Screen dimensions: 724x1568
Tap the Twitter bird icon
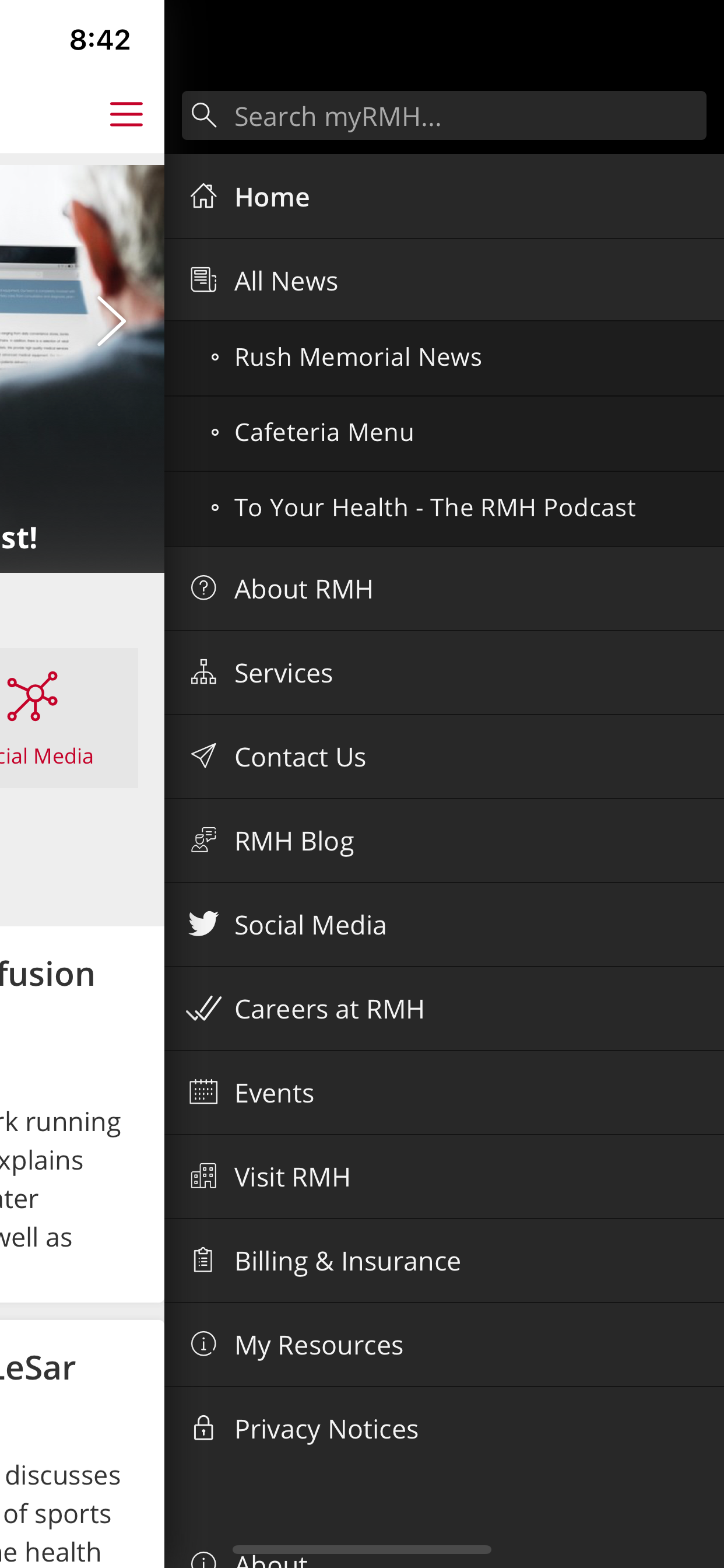(x=203, y=923)
